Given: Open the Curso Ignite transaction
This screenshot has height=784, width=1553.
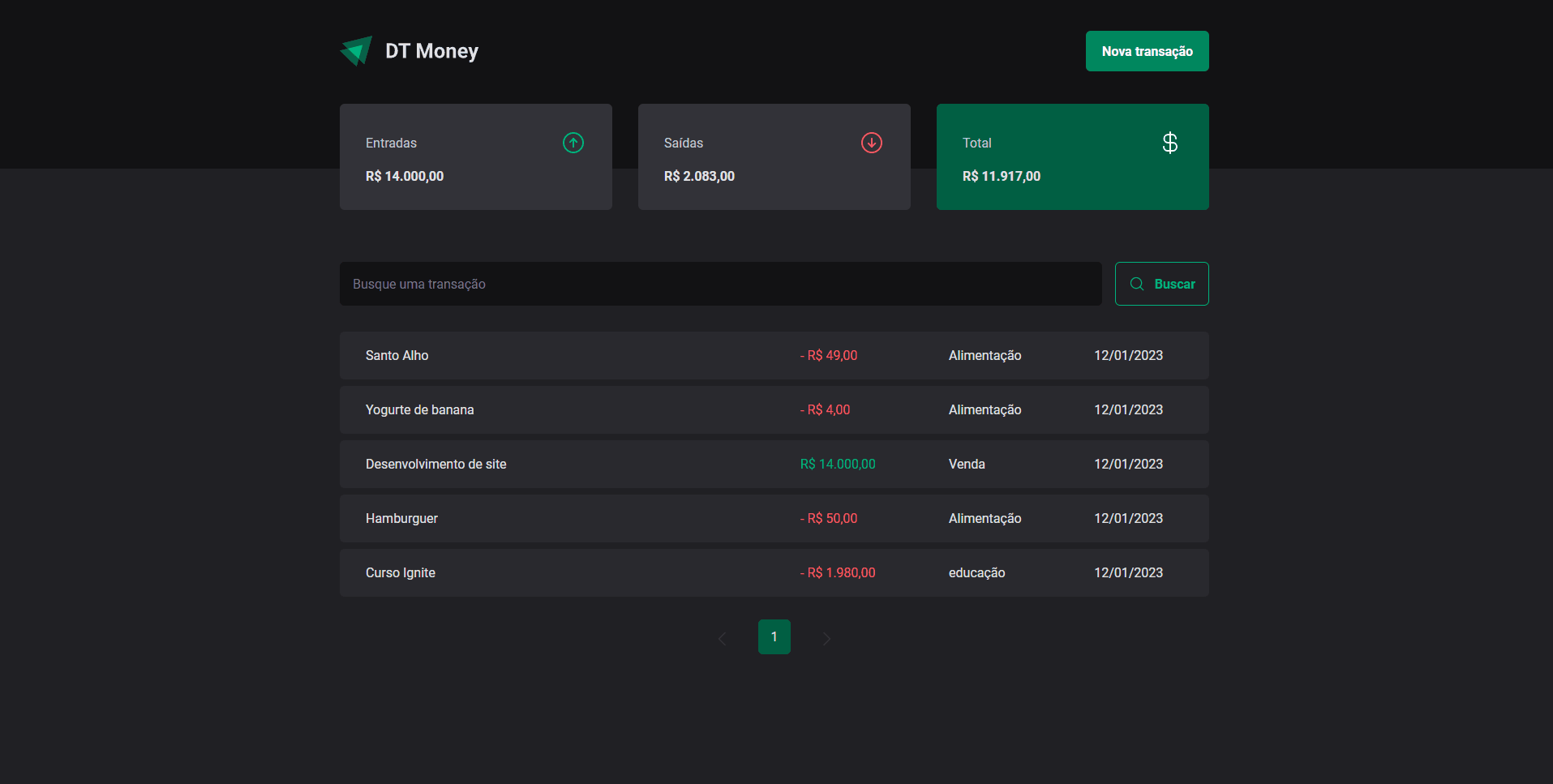Looking at the screenshot, I should [401, 573].
